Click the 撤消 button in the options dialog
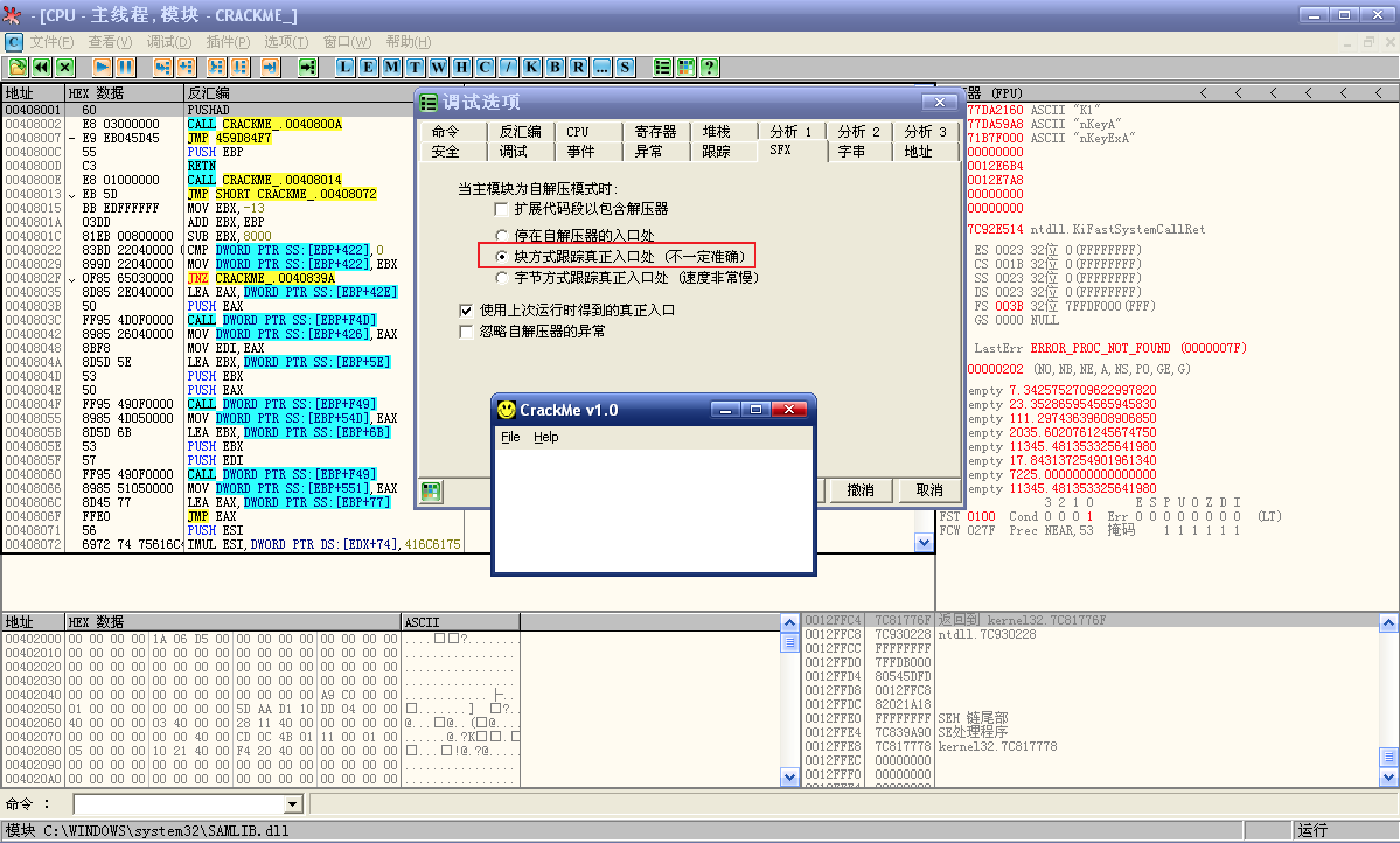 [861, 490]
